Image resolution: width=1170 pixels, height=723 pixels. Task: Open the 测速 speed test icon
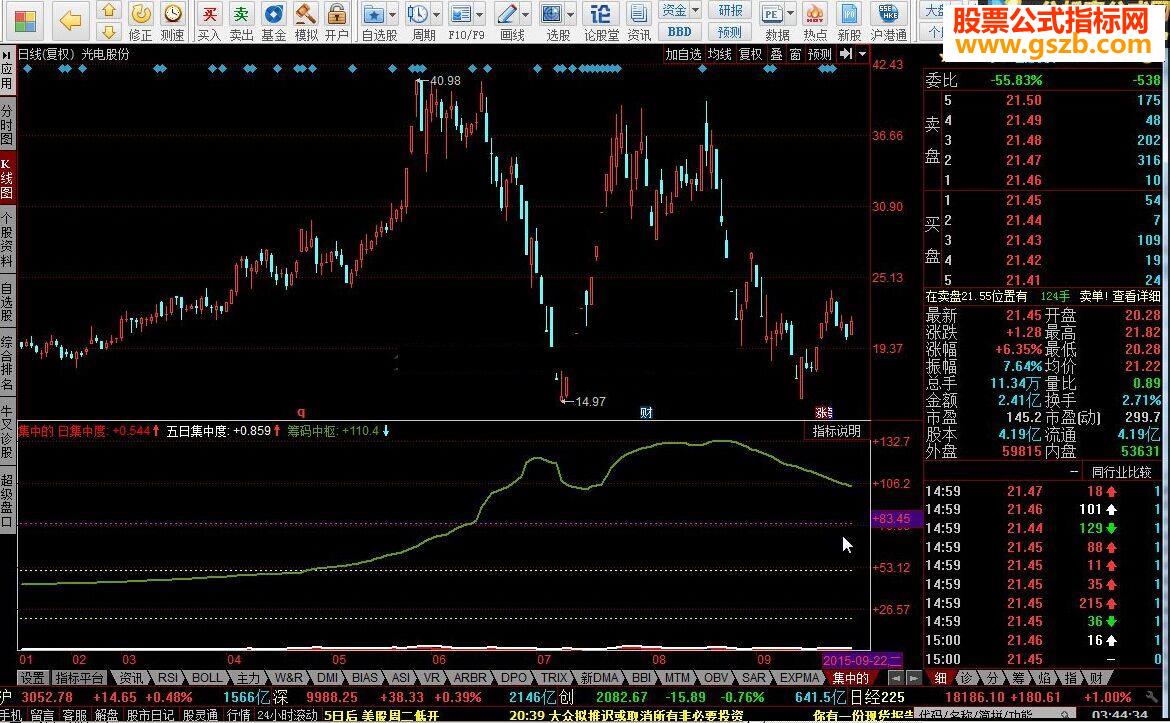click(172, 22)
